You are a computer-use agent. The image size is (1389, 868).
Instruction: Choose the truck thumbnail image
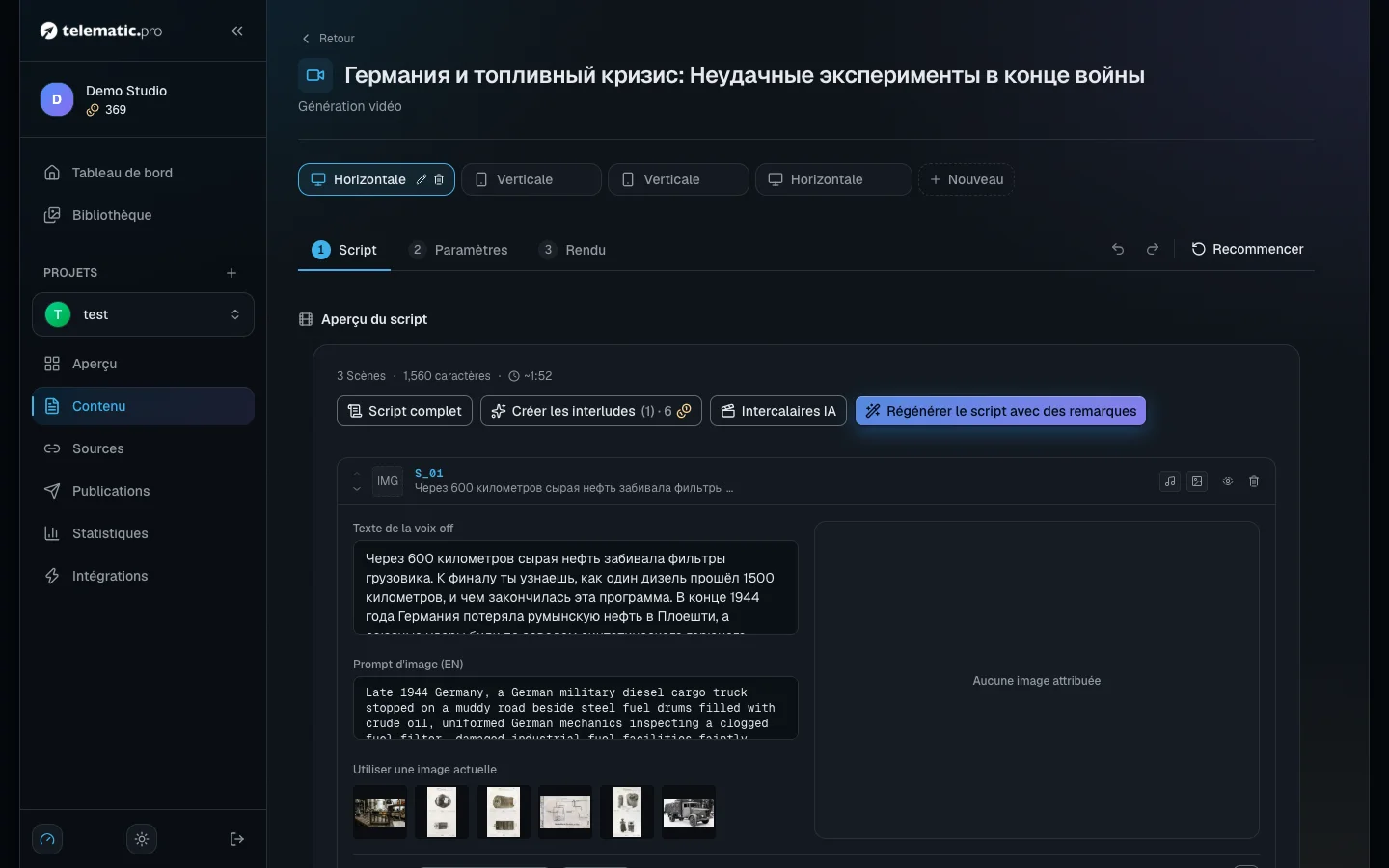689,812
